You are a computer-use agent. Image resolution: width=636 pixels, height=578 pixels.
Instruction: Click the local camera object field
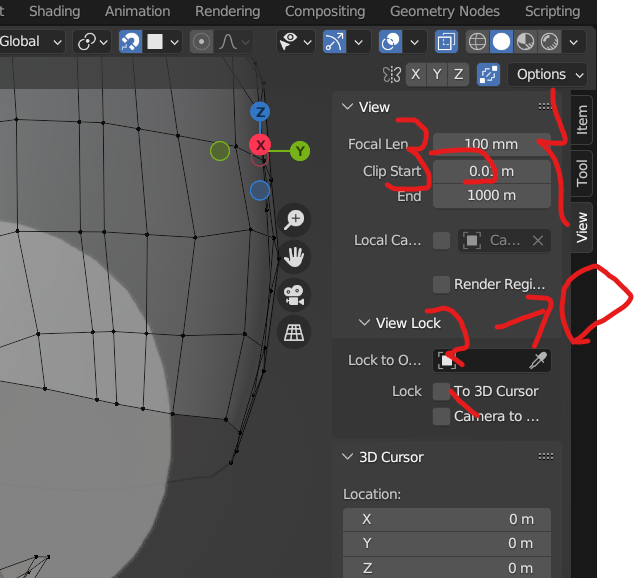click(504, 241)
